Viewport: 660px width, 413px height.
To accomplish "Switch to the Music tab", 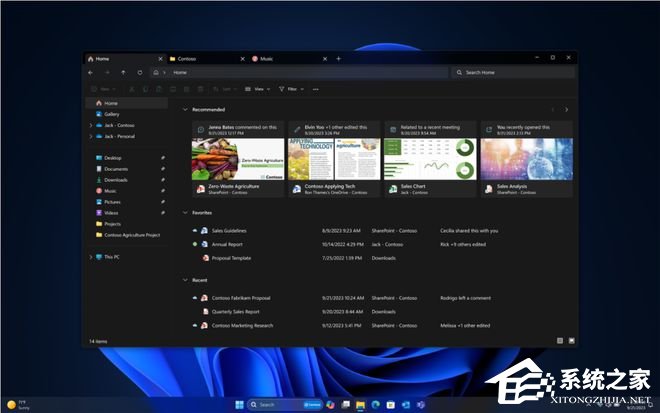I will pos(286,59).
